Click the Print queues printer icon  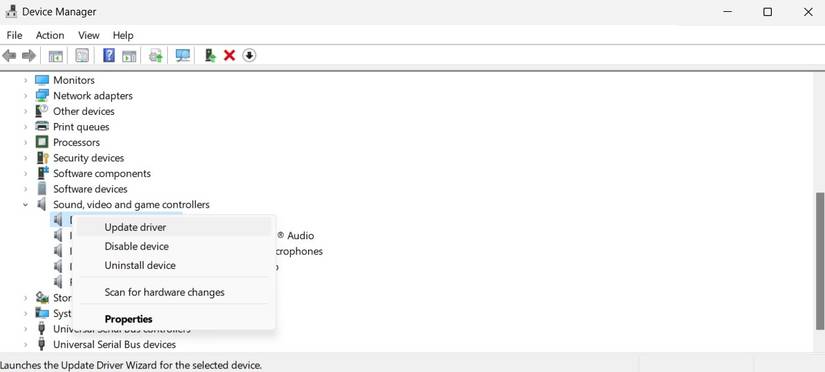[x=42, y=127]
